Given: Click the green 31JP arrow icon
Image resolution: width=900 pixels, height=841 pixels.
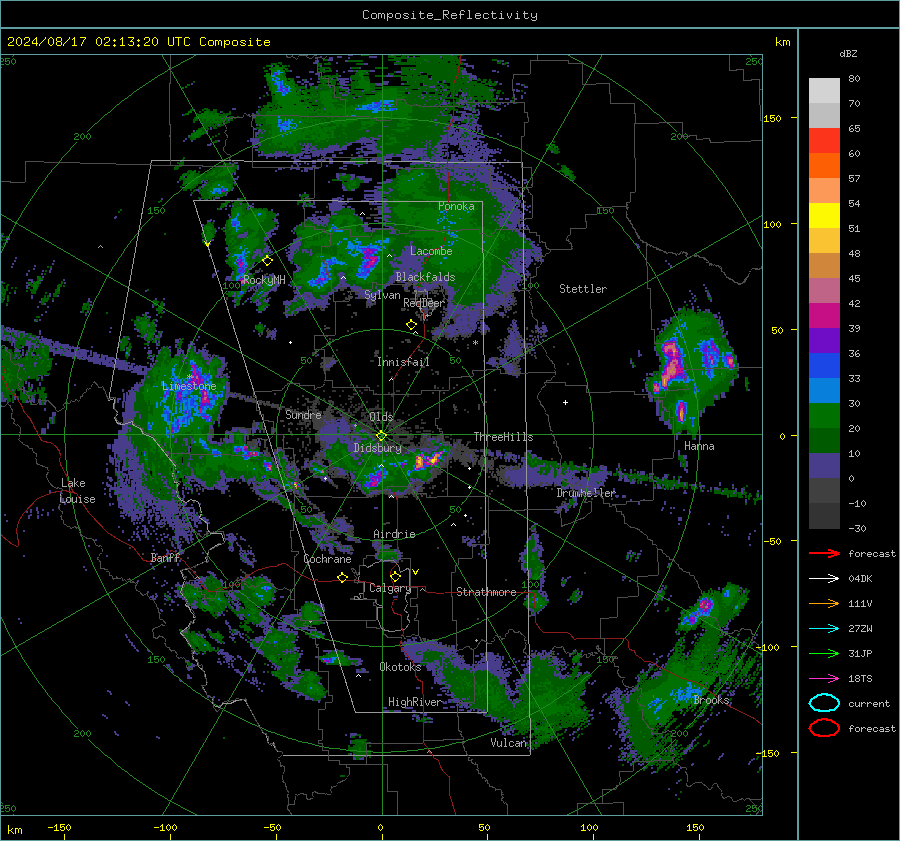Looking at the screenshot, I should click(x=824, y=653).
